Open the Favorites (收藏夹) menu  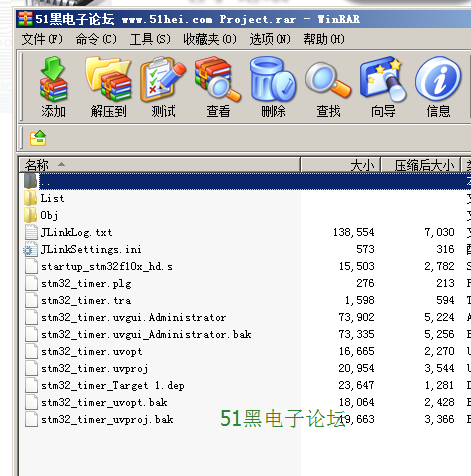[210, 39]
